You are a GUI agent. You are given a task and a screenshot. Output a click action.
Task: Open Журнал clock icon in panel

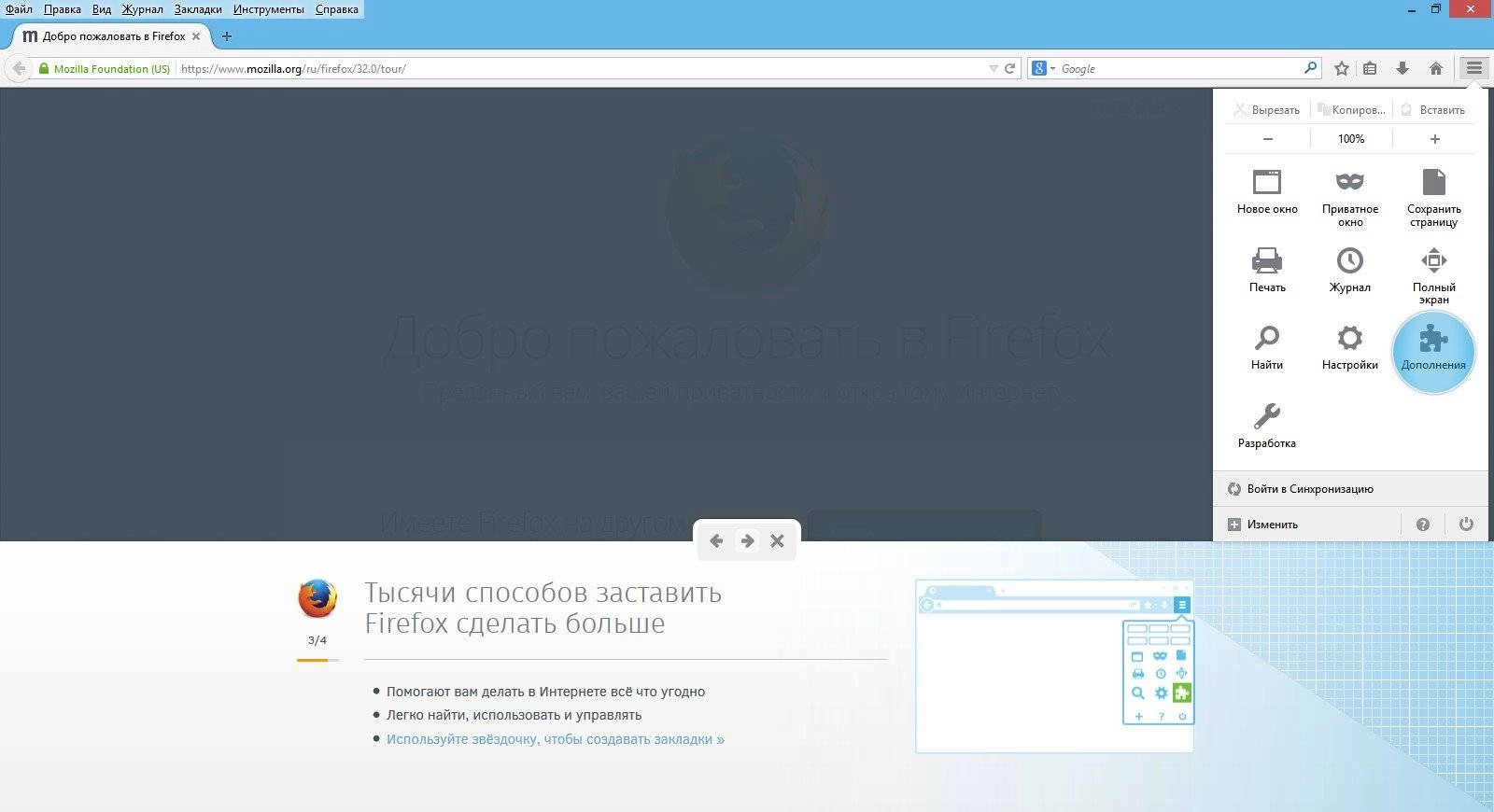1350,270
